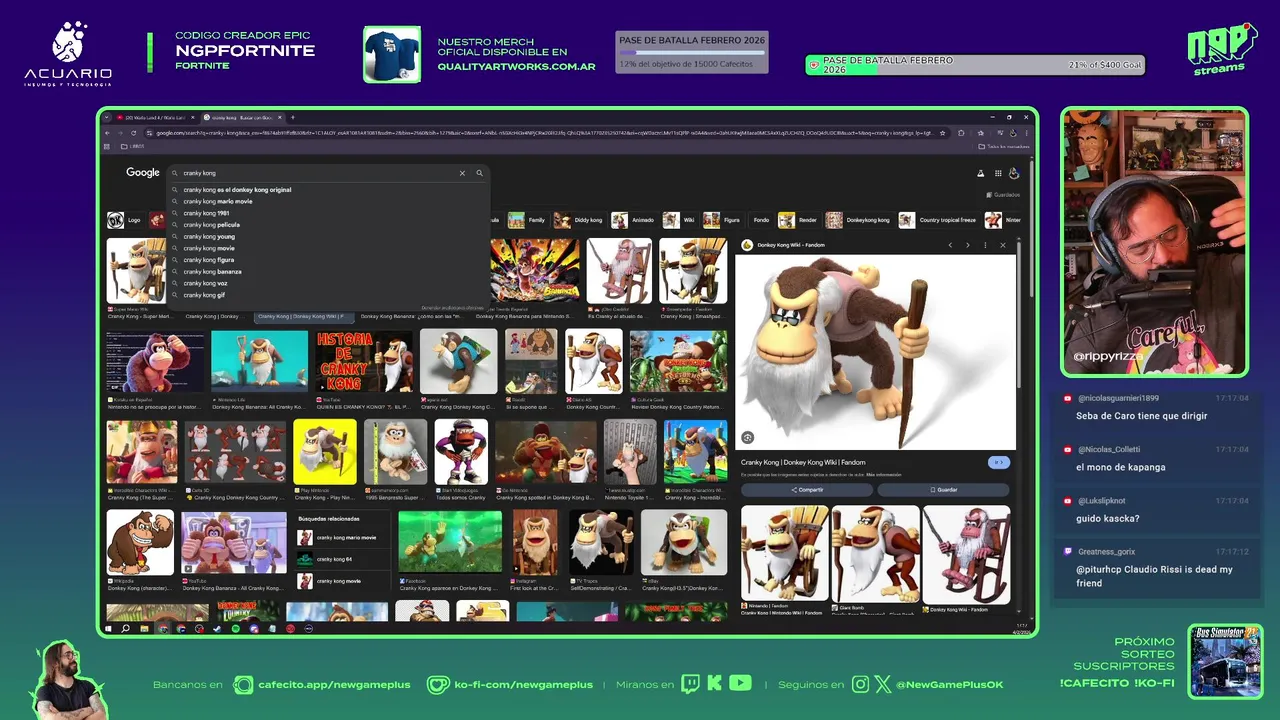1280x720 pixels.
Task: Click the Google Lens icon on preview image
Action: 747,438
